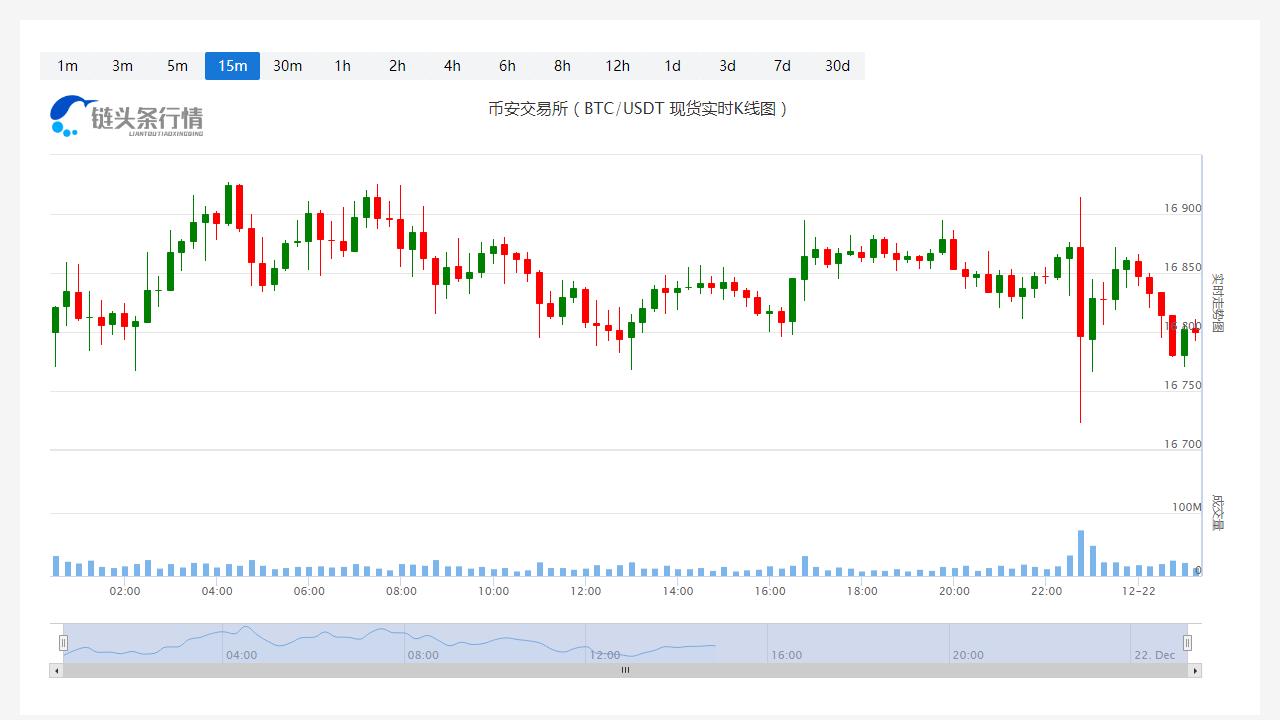The image size is (1280, 720).
Task: Click the left handle of the range selector
Action: click(x=63, y=643)
